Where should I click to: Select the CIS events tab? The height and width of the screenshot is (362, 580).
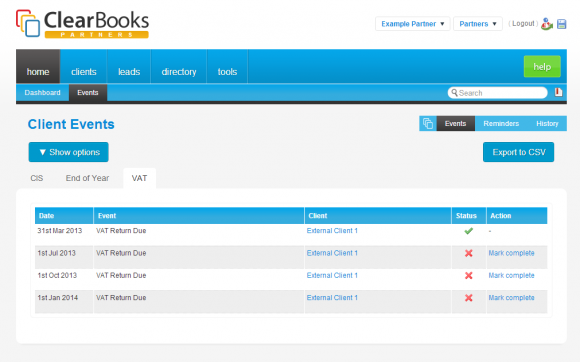pyautogui.click(x=37, y=178)
